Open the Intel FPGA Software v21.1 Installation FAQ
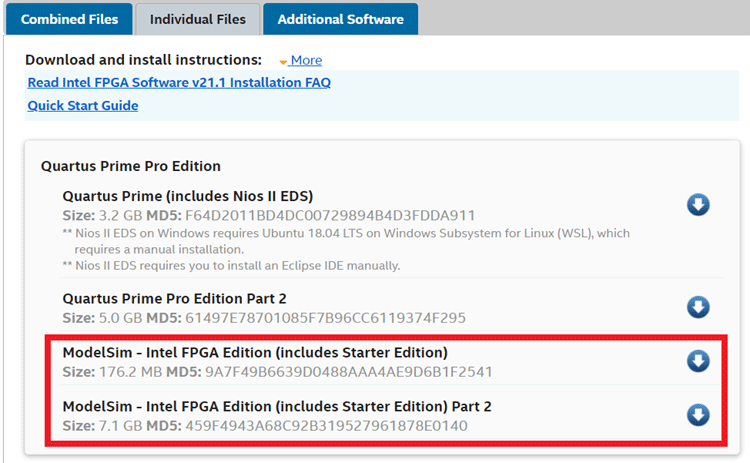Viewport: 750px width, 463px height. click(179, 83)
